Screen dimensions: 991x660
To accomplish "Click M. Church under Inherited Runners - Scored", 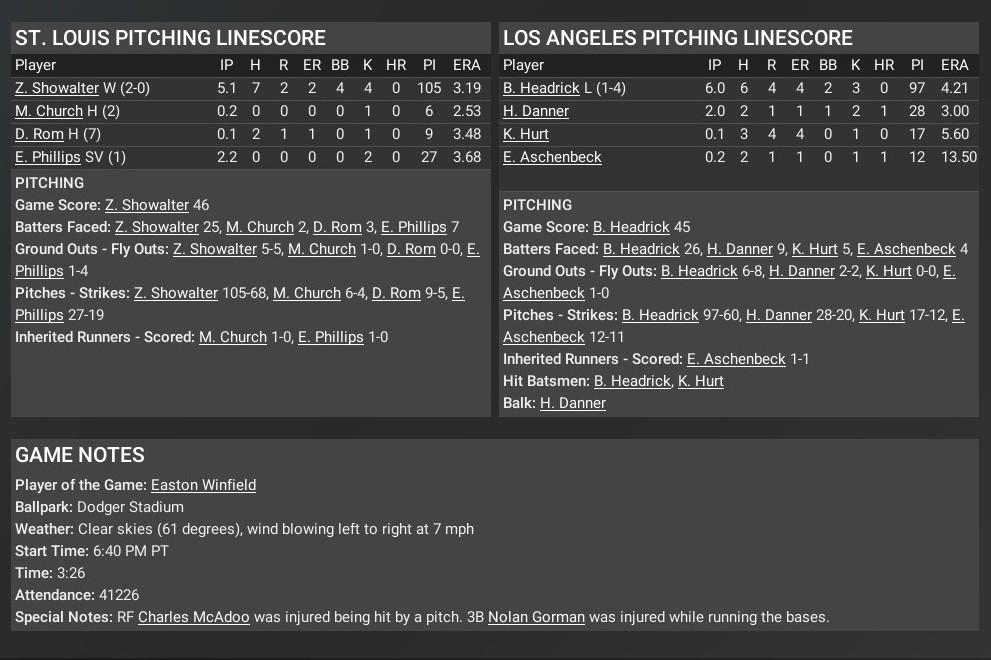I will pos(233,337).
